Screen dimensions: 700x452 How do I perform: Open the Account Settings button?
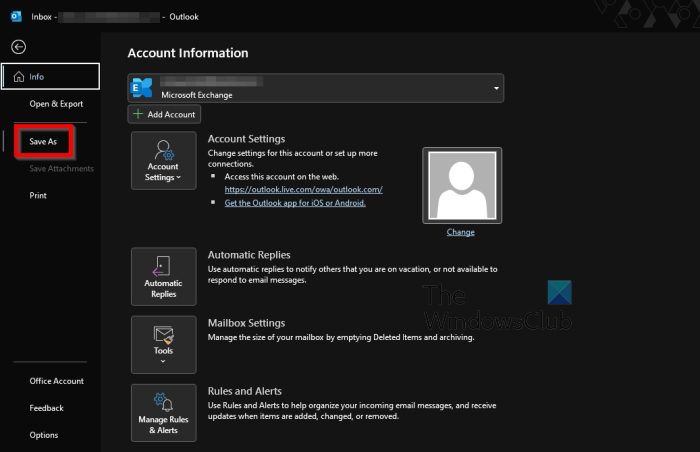pyautogui.click(x=163, y=160)
